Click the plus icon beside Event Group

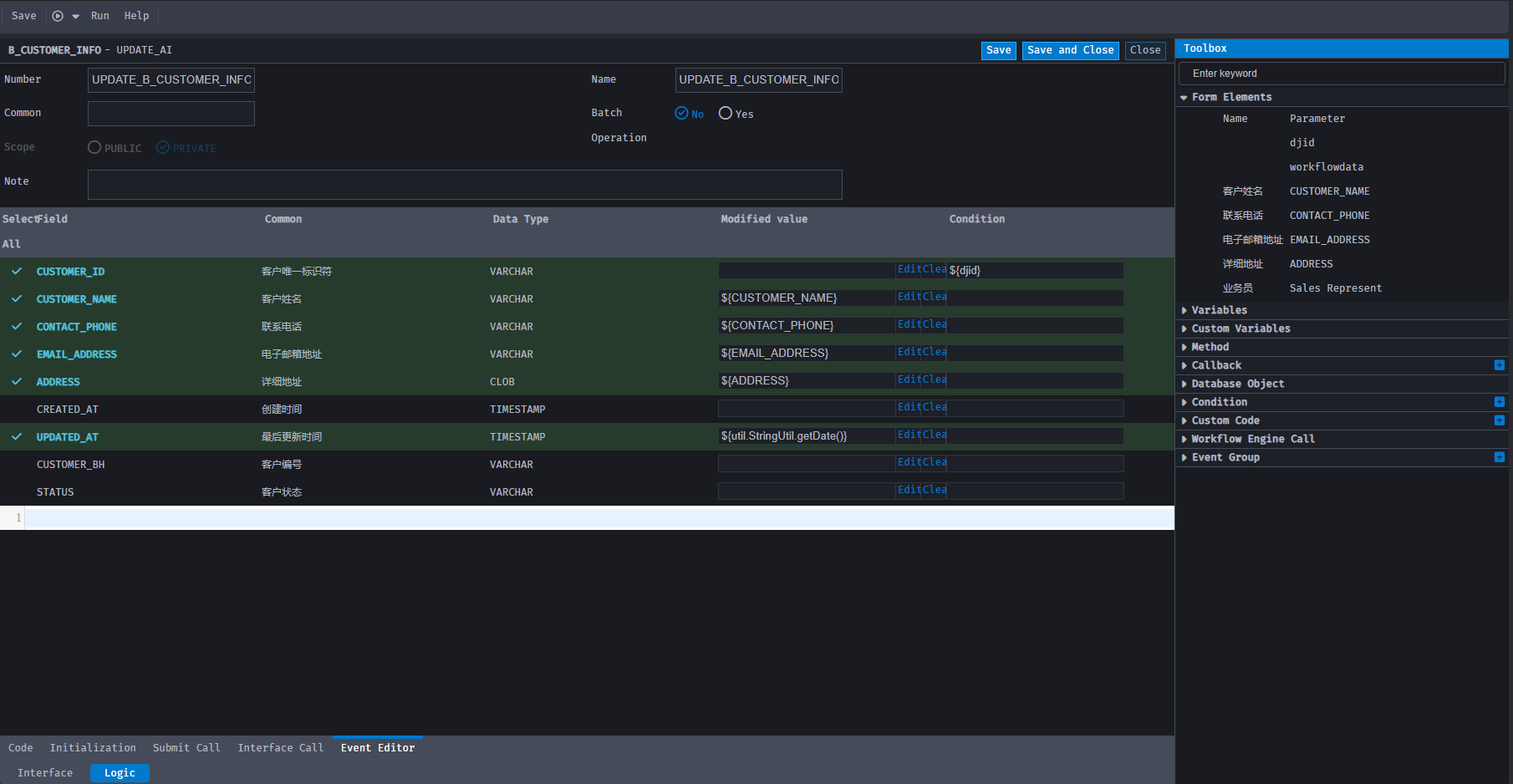(1499, 457)
